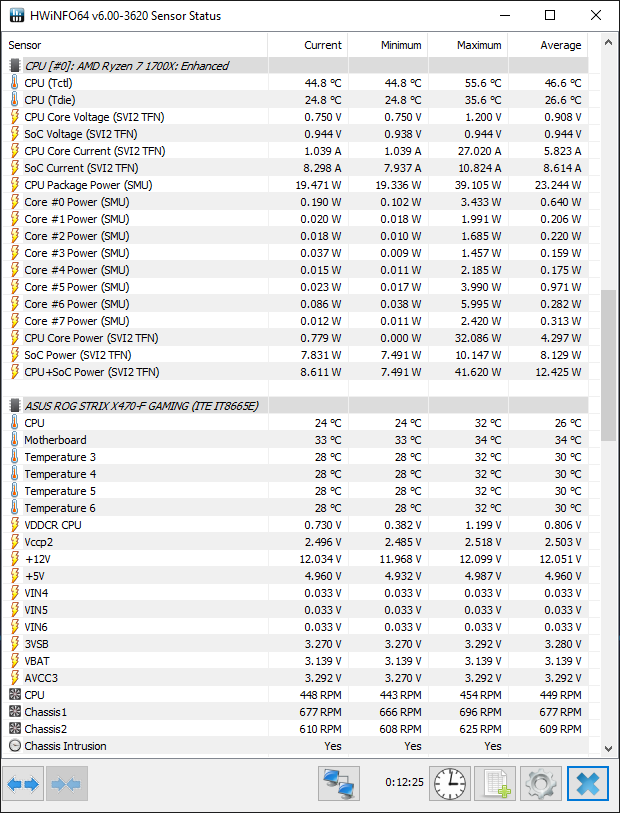Screen dimensions: 620x813
Task: Click the thermometer icon for CPU (Tdie)
Action: [15, 100]
